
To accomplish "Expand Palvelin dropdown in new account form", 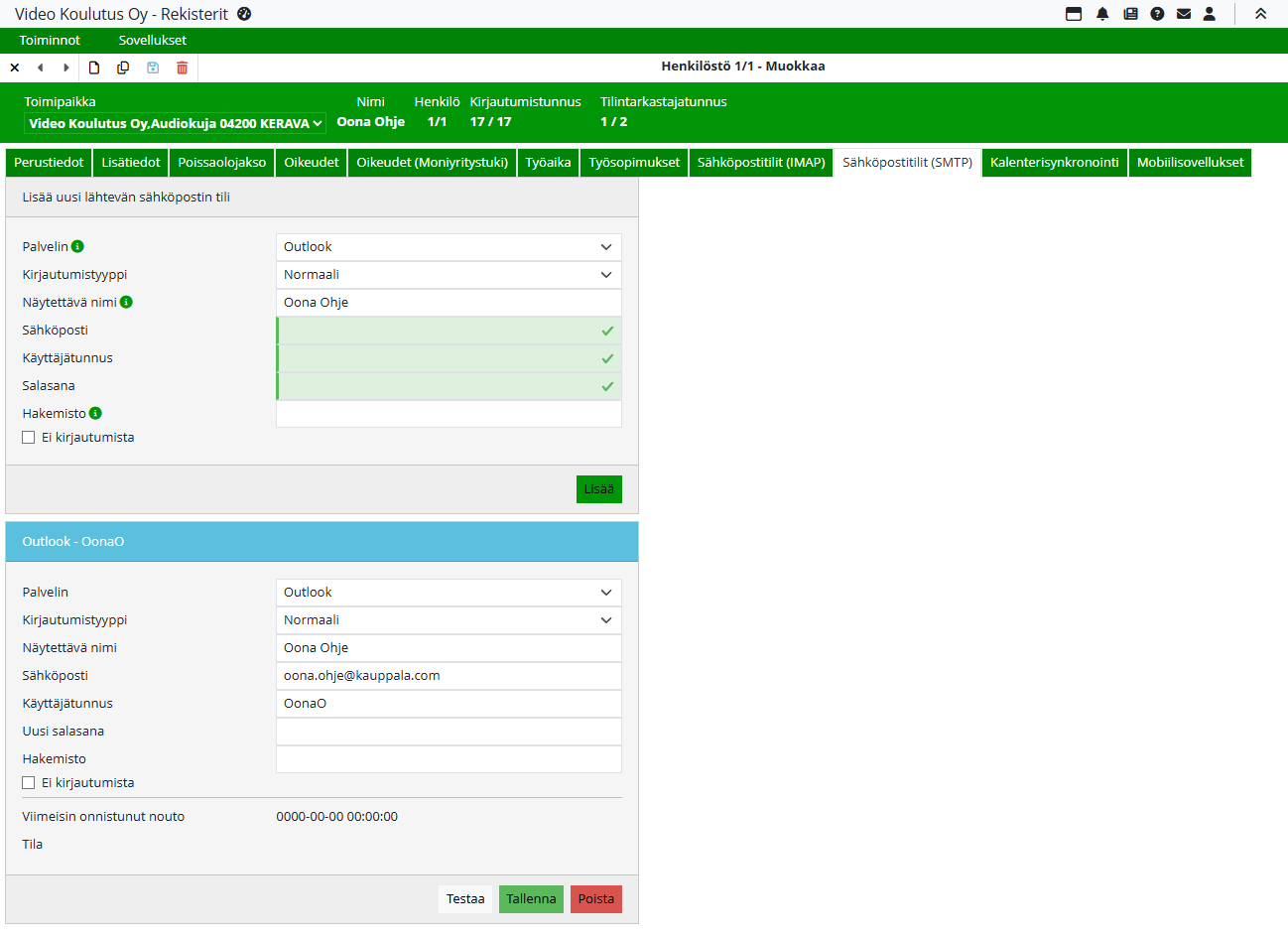I will (449, 247).
